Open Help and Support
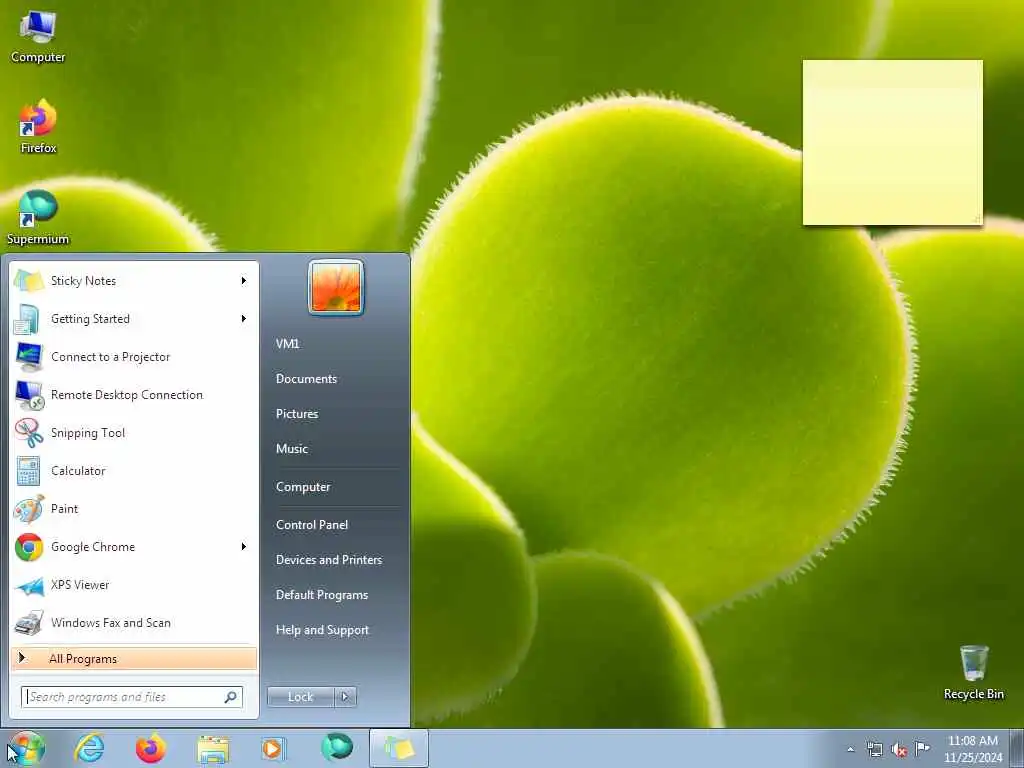 coord(322,630)
